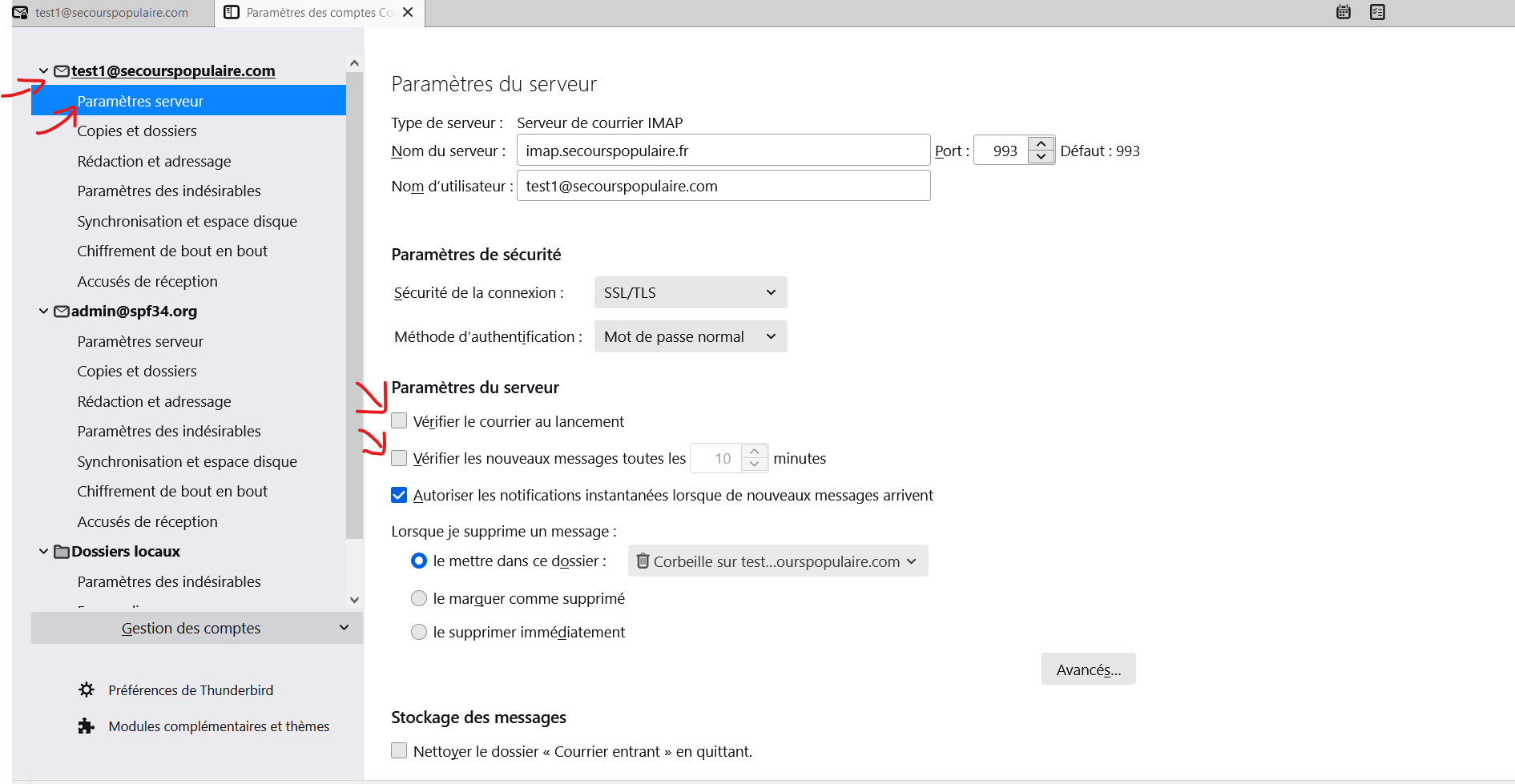Click the Dossiers locaux folder icon
1515x784 pixels.
62,552
